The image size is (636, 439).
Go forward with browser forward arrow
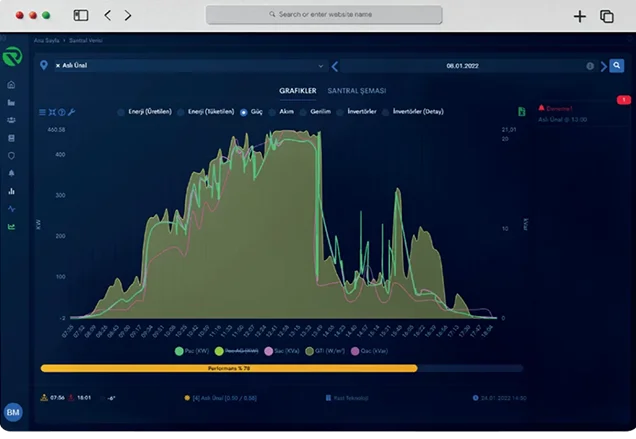pos(128,15)
